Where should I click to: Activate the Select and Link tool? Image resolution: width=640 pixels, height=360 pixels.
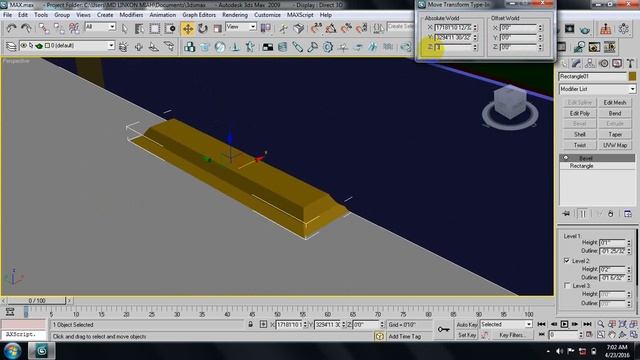click(x=44, y=28)
